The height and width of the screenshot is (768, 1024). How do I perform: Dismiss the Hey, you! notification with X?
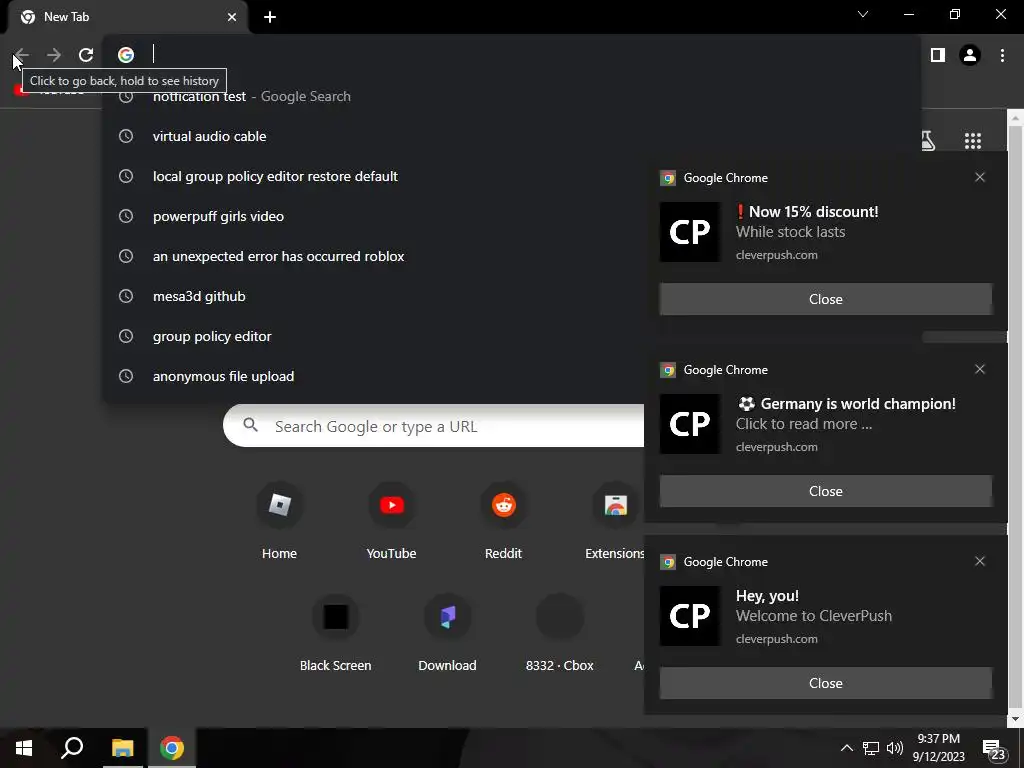980,561
